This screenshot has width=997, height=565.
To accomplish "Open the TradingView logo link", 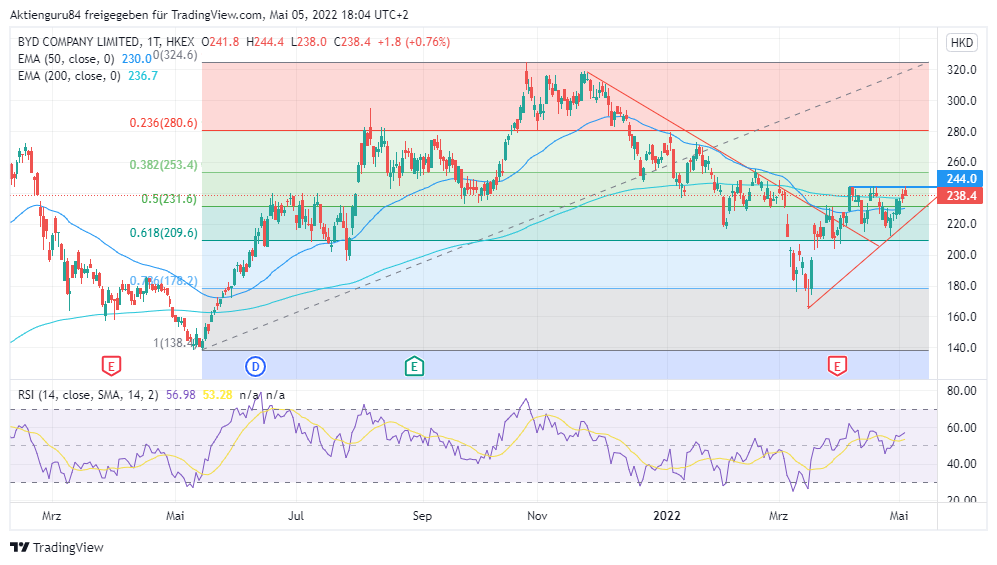I will [x=57, y=547].
